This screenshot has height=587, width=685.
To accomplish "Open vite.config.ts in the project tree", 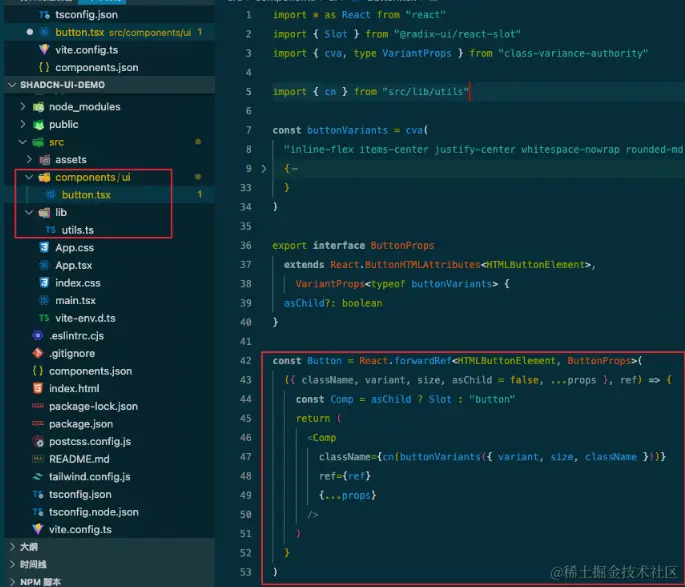I will click(80, 529).
